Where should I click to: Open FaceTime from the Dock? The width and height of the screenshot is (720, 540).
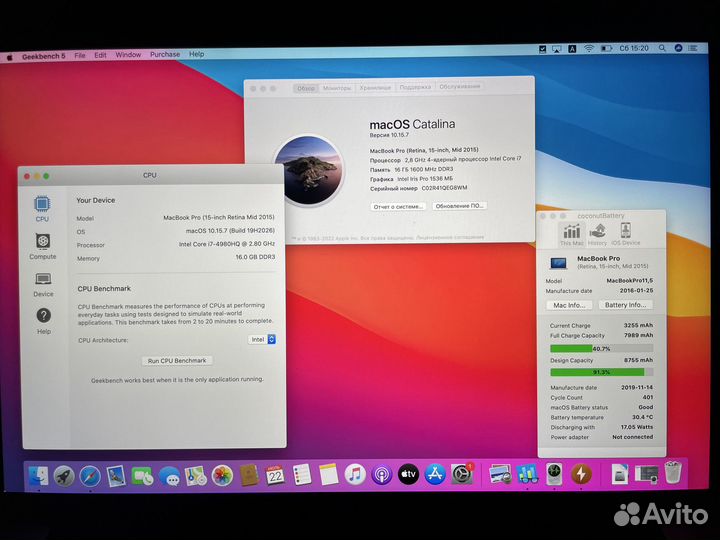click(x=142, y=476)
